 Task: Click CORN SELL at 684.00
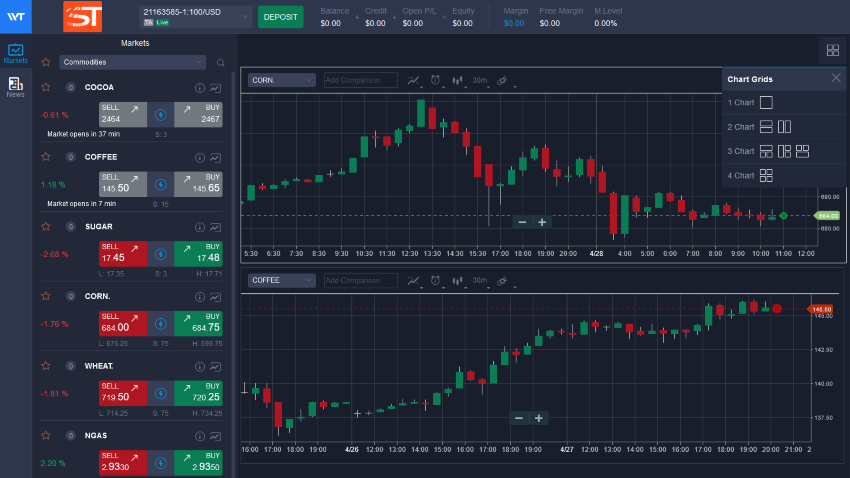[x=123, y=324]
